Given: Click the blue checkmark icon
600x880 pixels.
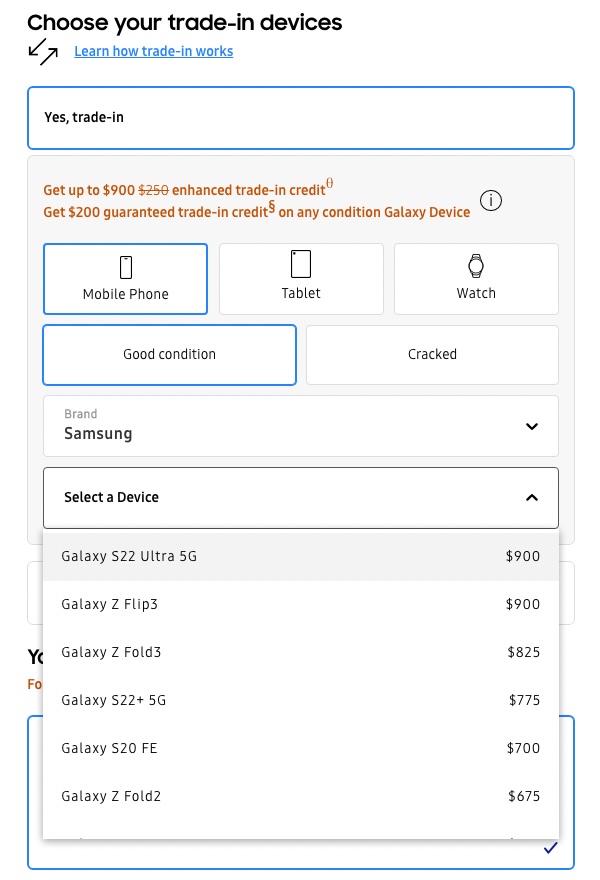Looking at the screenshot, I should [x=550, y=848].
